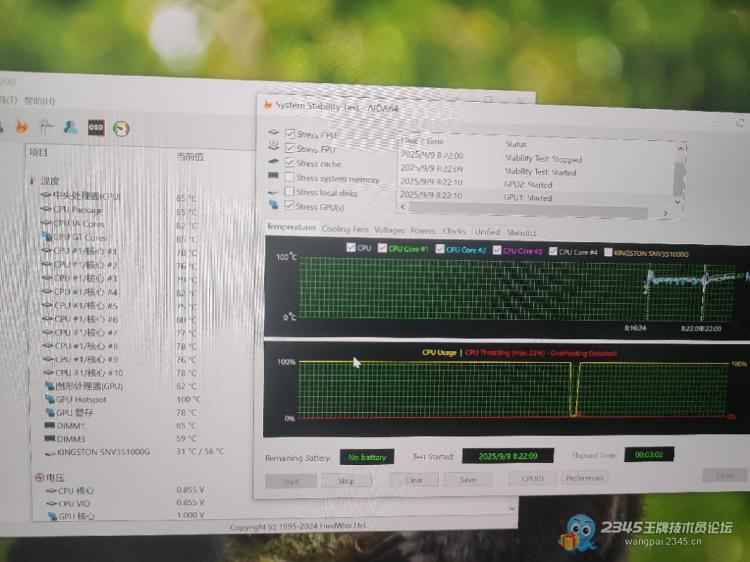Click the log list scroll-up arrow

(680, 149)
